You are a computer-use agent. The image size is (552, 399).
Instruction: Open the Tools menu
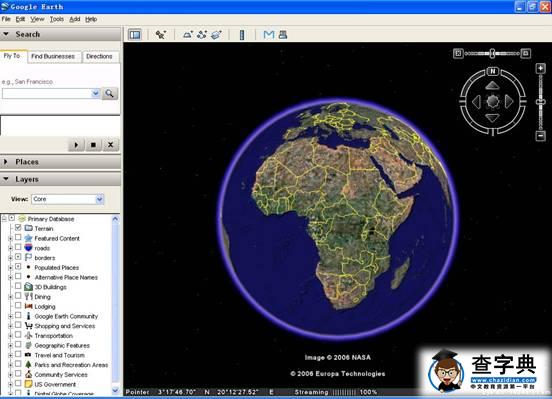(x=57, y=19)
